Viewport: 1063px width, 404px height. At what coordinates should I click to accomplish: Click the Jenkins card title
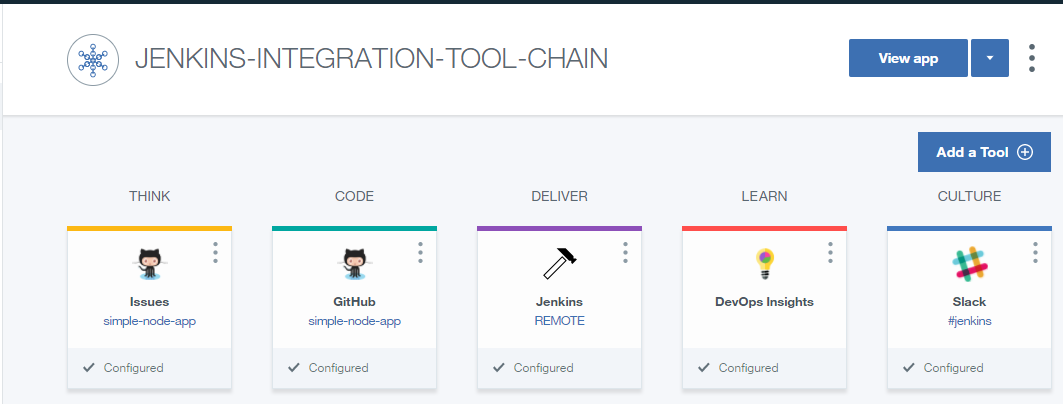pos(559,302)
